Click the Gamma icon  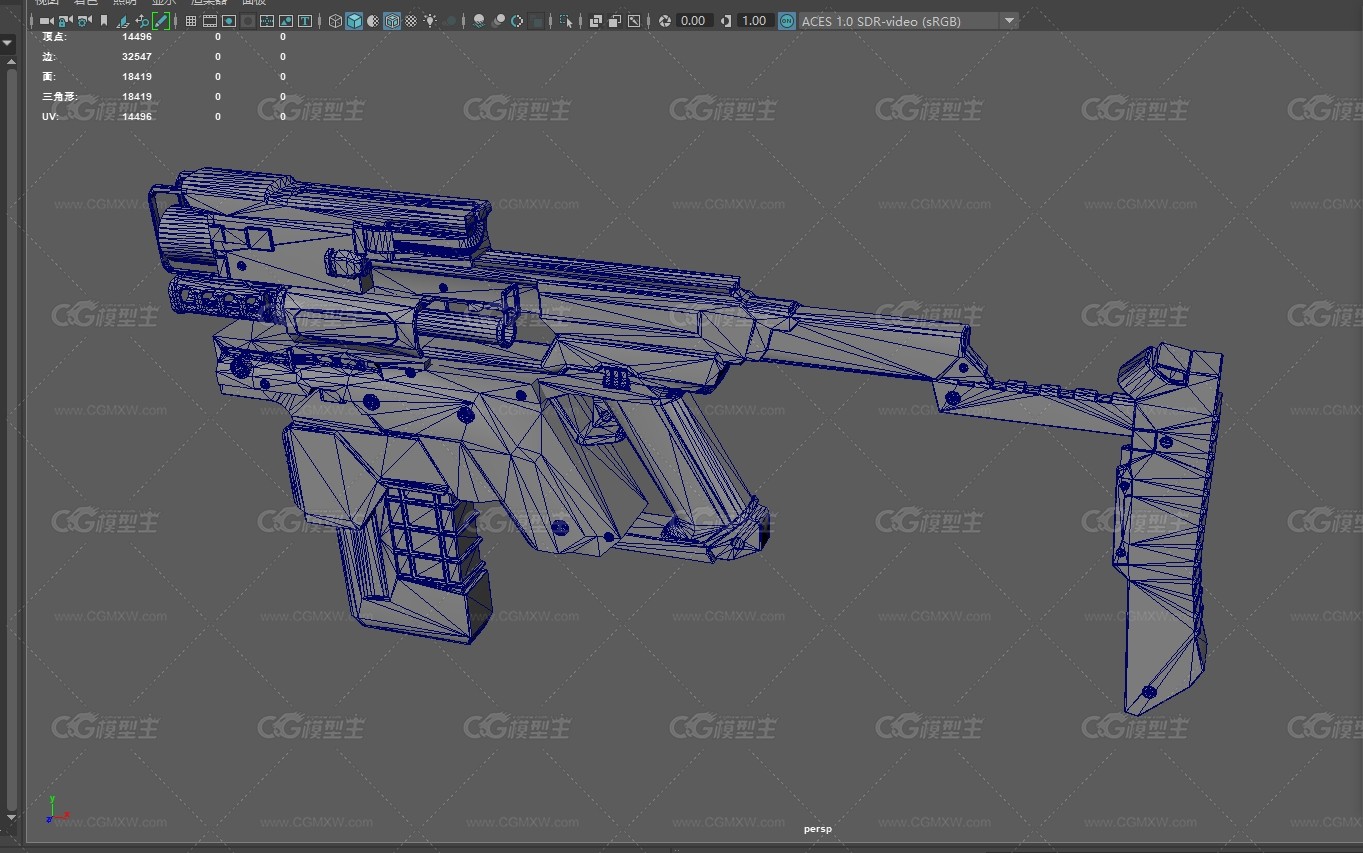click(725, 21)
